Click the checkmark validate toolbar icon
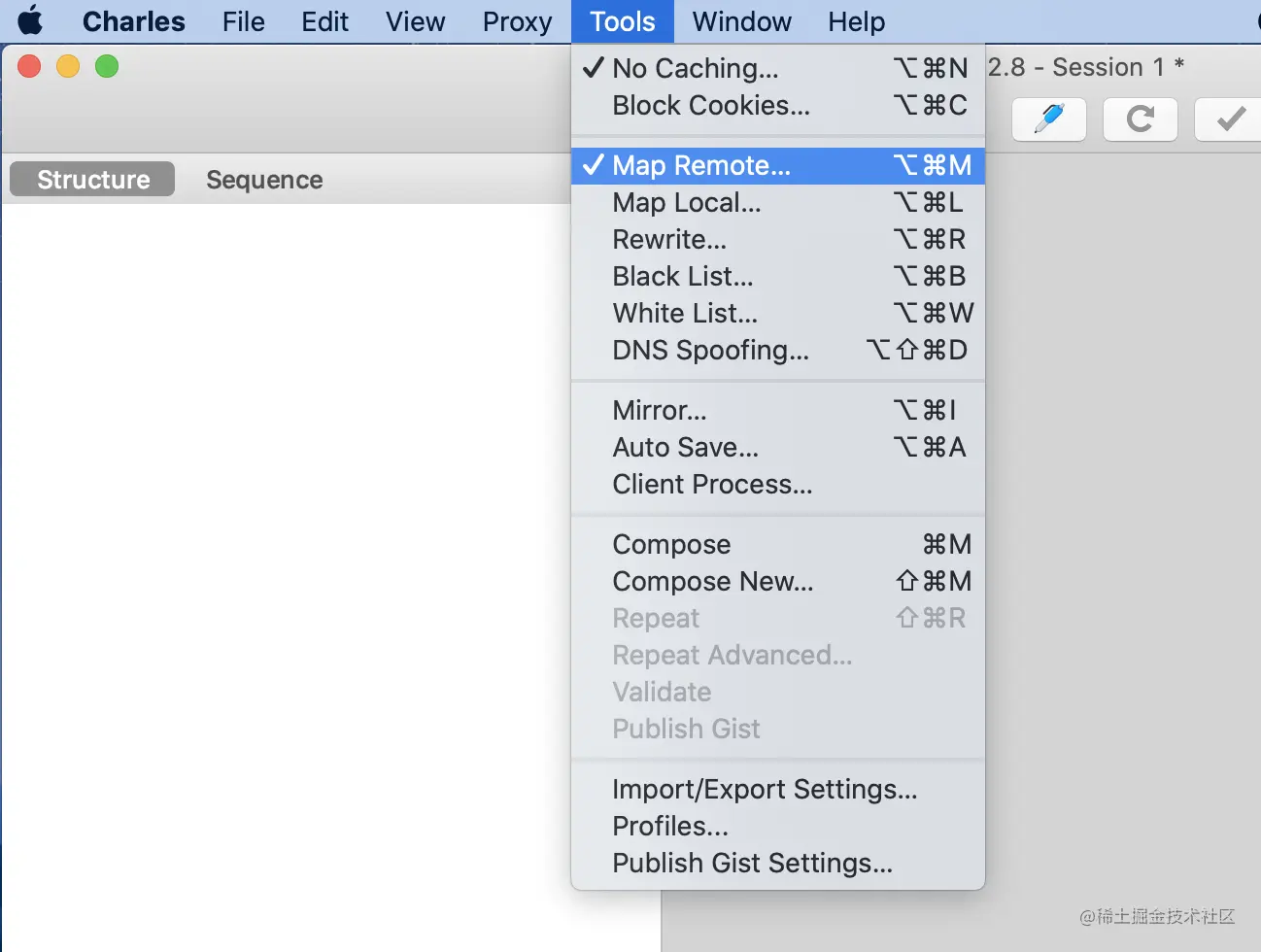 click(x=1230, y=119)
